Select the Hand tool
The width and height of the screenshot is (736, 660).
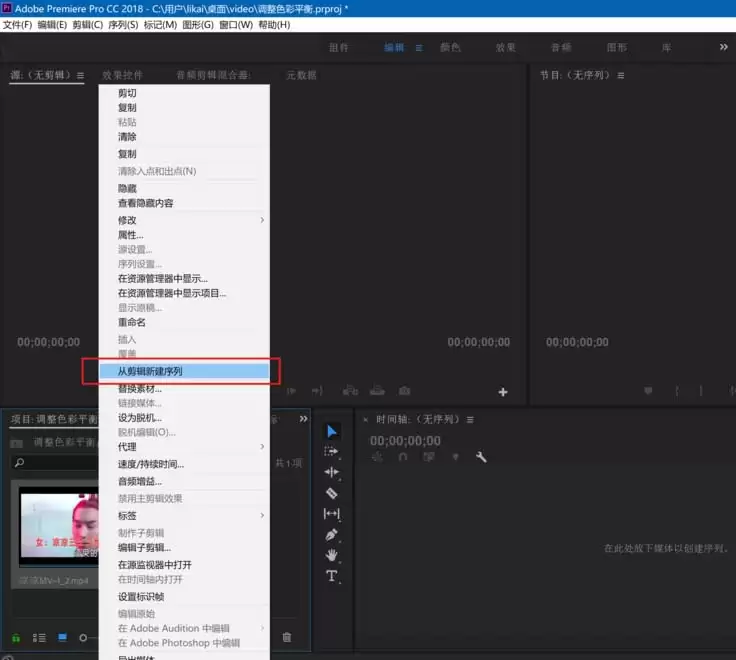click(x=332, y=555)
